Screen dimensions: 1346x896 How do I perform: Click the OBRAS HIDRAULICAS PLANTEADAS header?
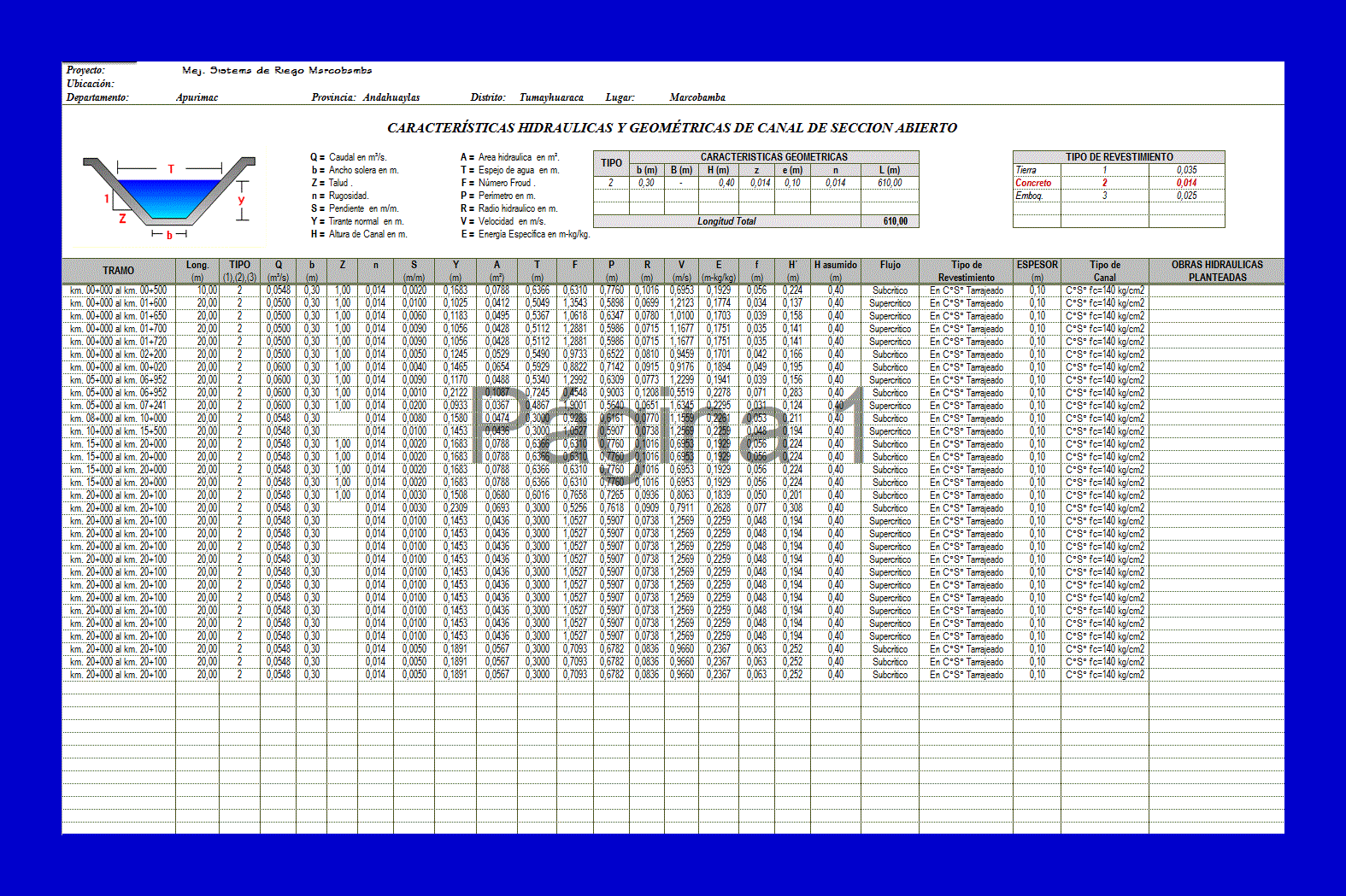[1217, 271]
